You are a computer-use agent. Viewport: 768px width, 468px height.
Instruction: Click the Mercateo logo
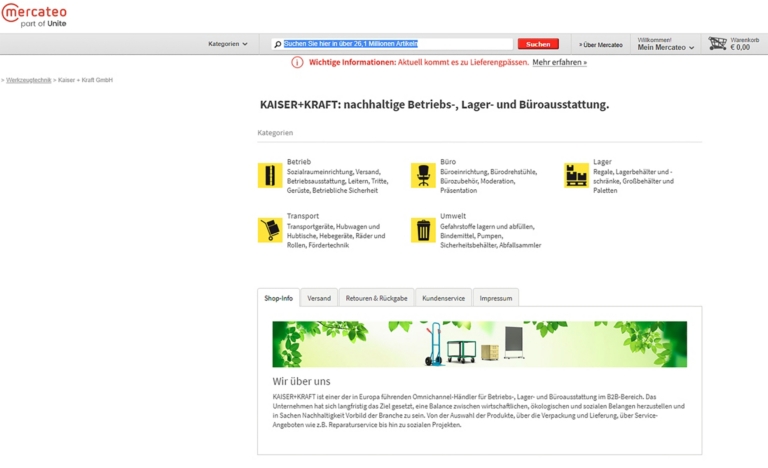pos(34,15)
